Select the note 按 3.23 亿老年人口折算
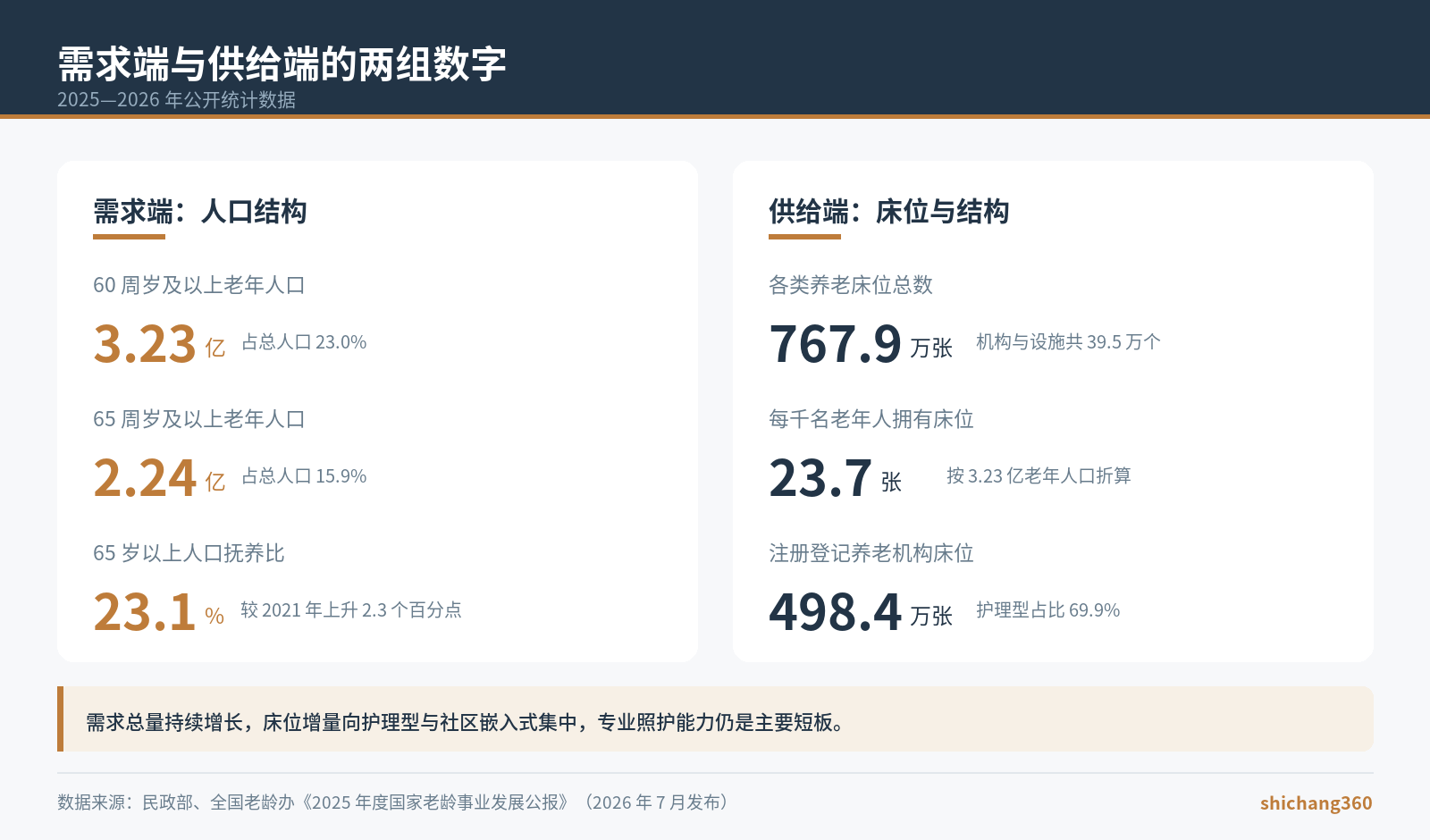Image resolution: width=1430 pixels, height=840 pixels. 1039,476
